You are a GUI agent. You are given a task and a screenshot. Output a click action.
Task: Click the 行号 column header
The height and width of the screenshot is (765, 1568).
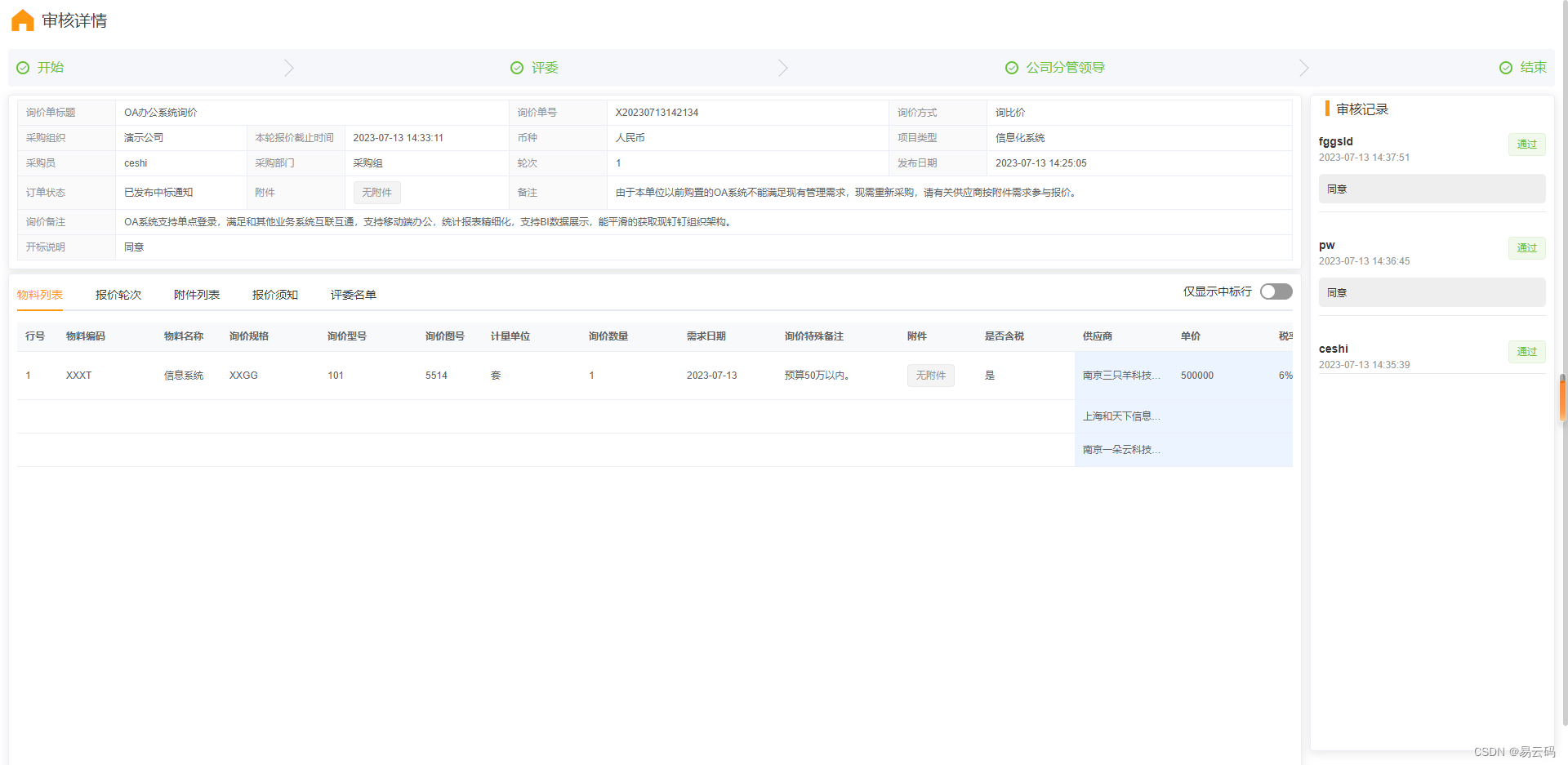pyautogui.click(x=35, y=336)
